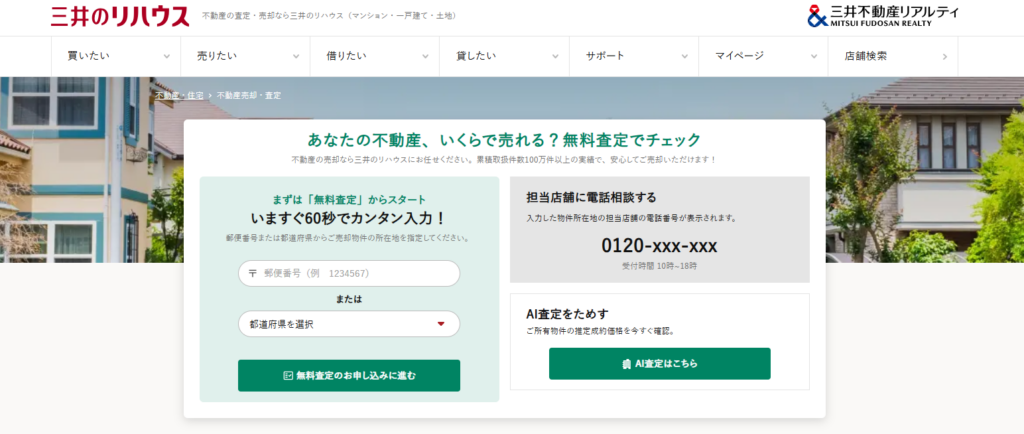Viewport: 1024px width, 434px height.
Task: Open the 都道府県を選択 dropdown
Action: tap(349, 324)
